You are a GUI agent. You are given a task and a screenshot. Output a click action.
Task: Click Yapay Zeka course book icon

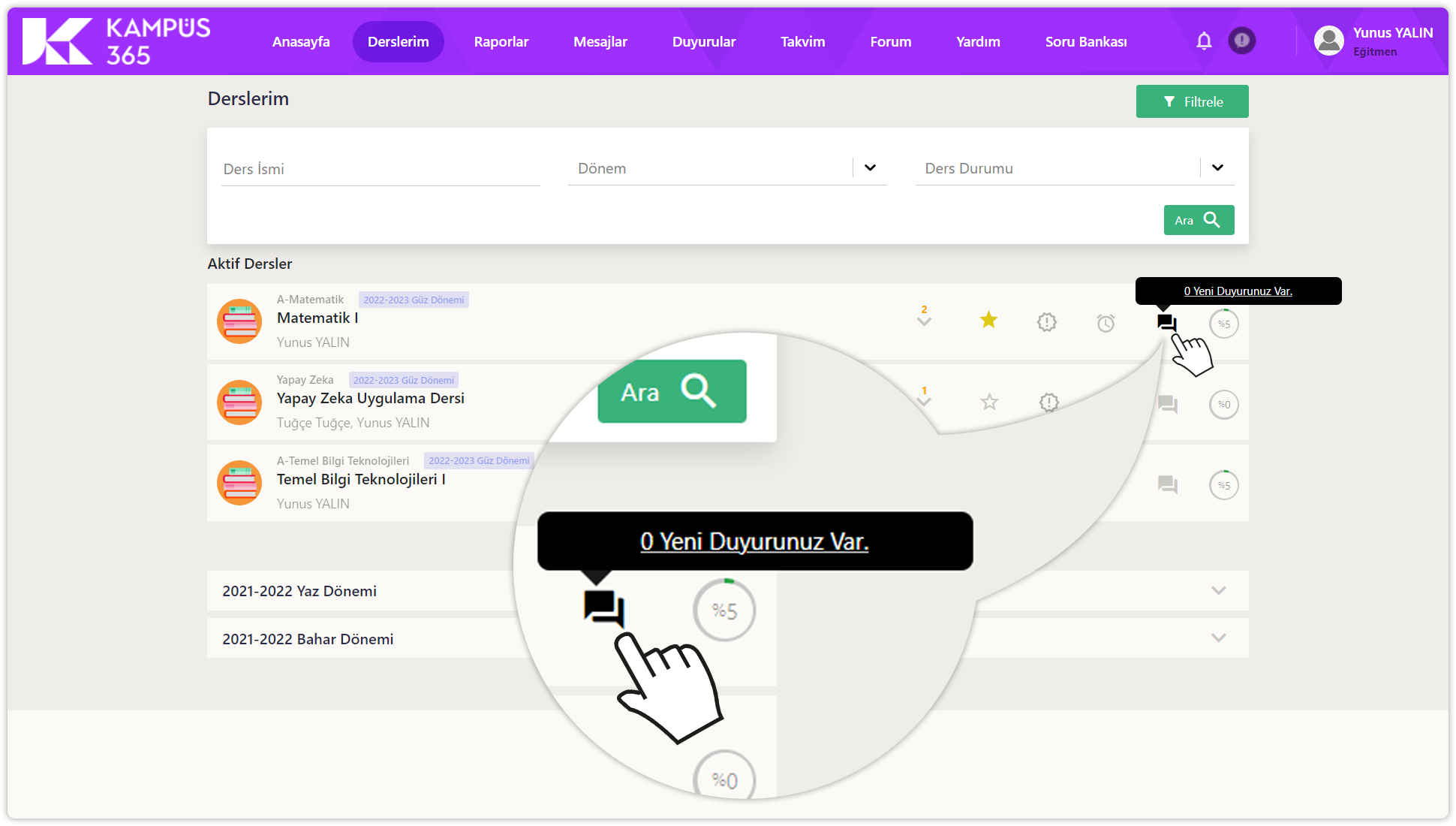[239, 402]
